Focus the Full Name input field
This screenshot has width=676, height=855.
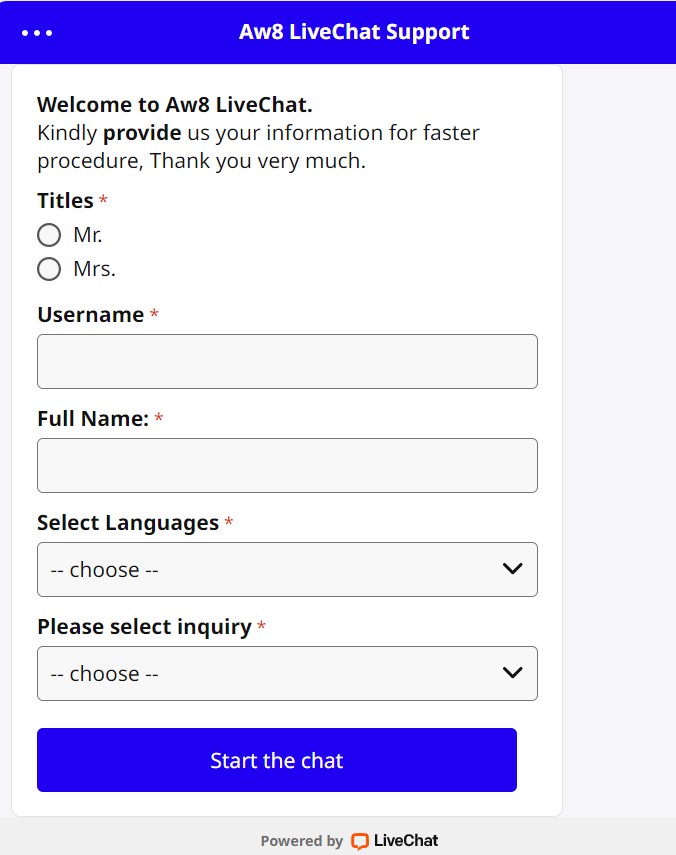pos(287,465)
